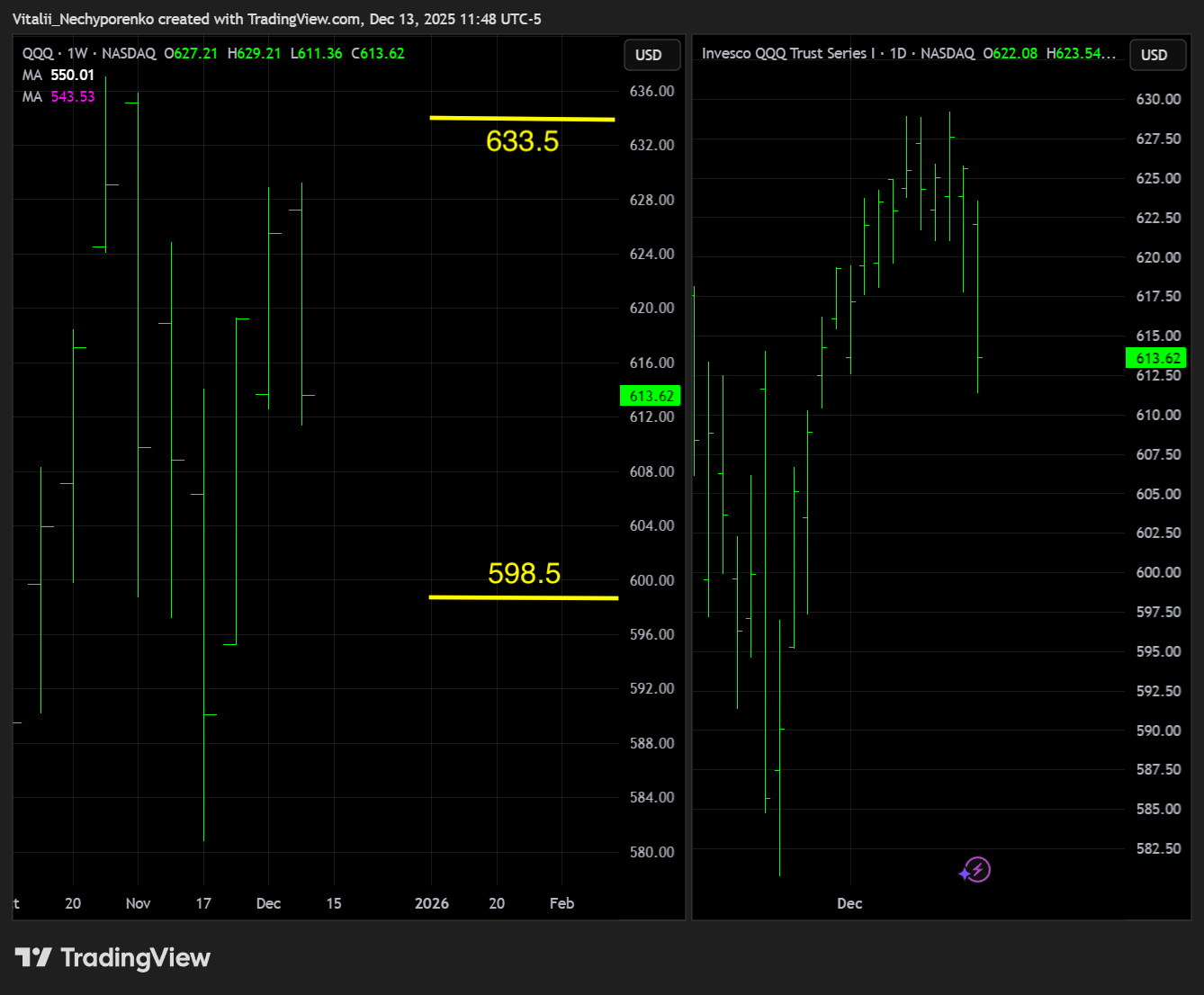Click the green 613.62 price tag, left chart
The image size is (1204, 995).
click(651, 396)
